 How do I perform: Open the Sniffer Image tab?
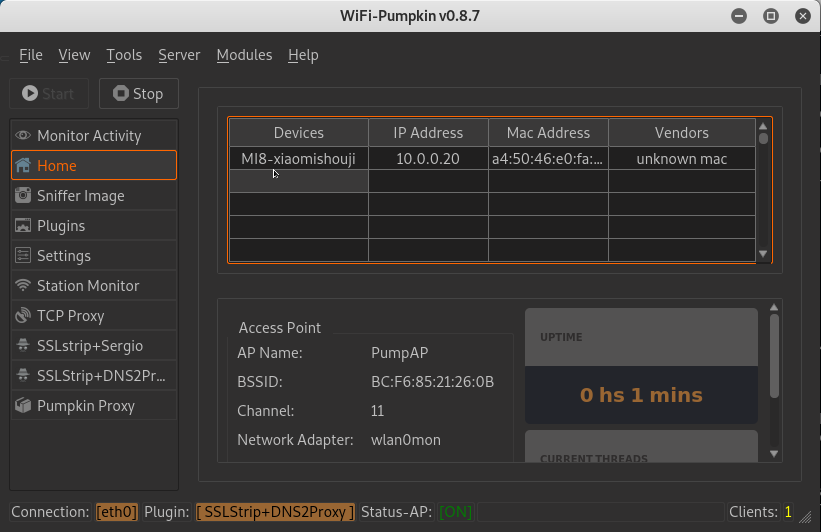click(94, 195)
